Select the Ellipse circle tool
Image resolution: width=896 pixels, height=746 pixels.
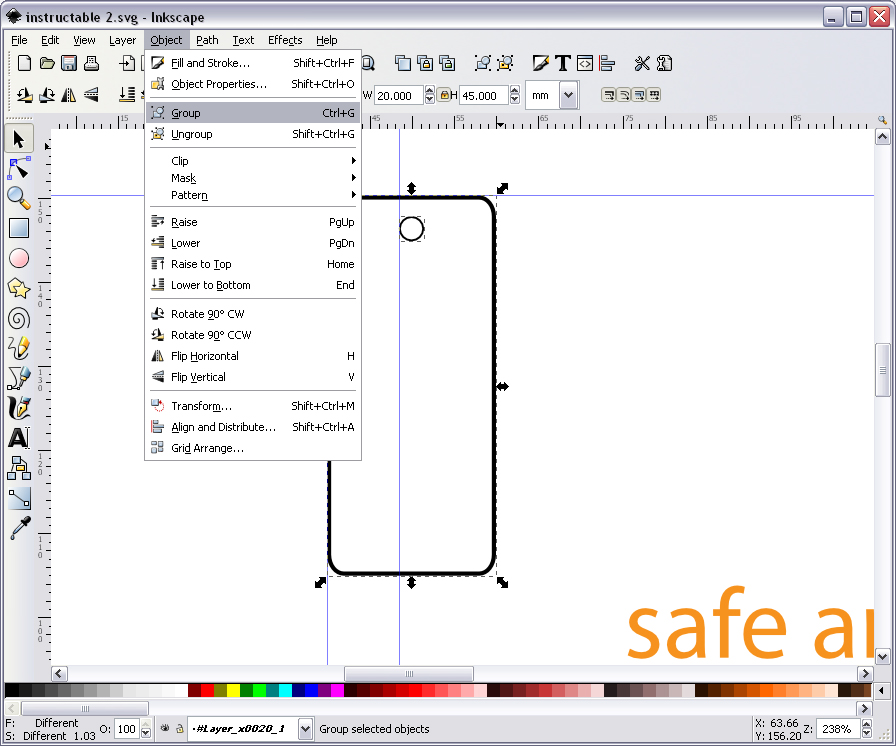pos(18,258)
